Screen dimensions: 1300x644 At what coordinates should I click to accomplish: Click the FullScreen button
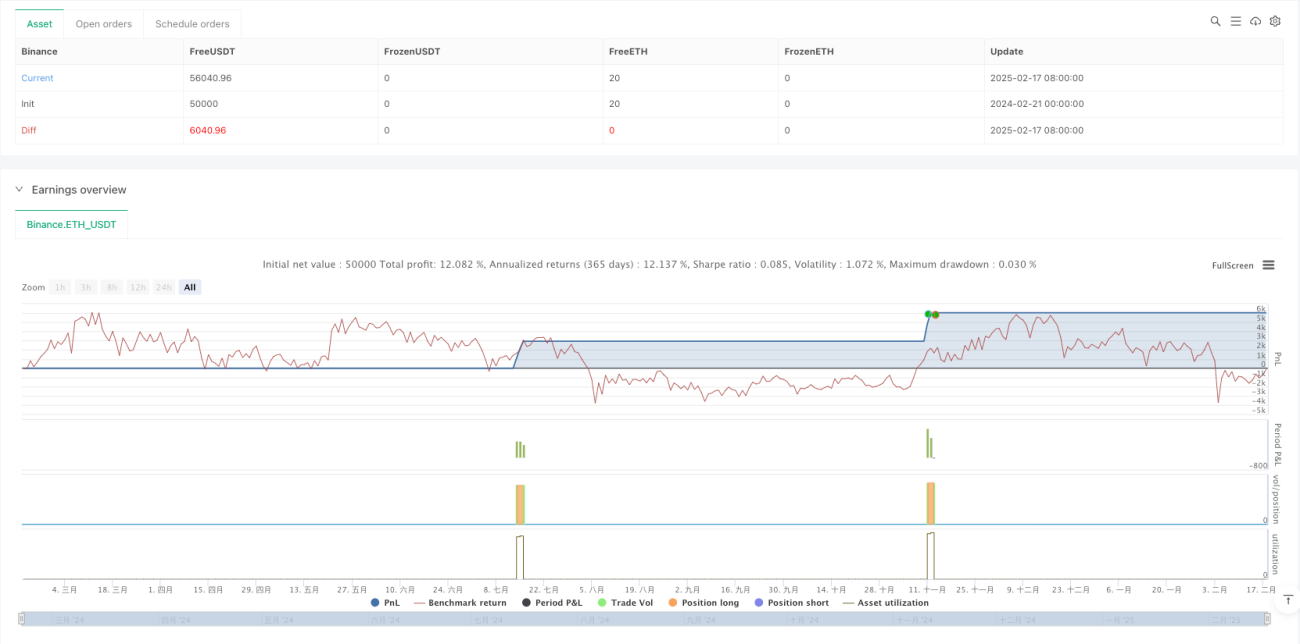[1232, 265]
